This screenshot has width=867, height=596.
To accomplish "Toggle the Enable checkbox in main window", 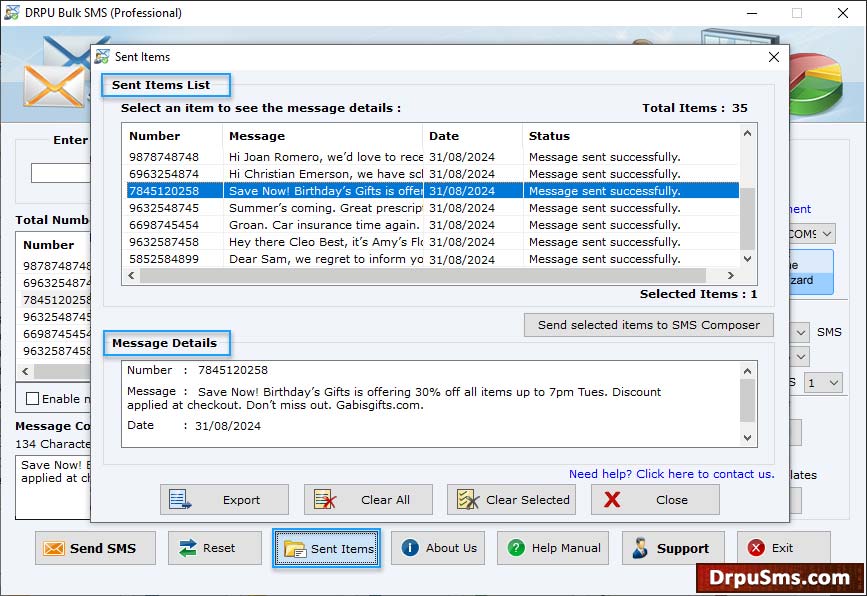I will point(33,399).
